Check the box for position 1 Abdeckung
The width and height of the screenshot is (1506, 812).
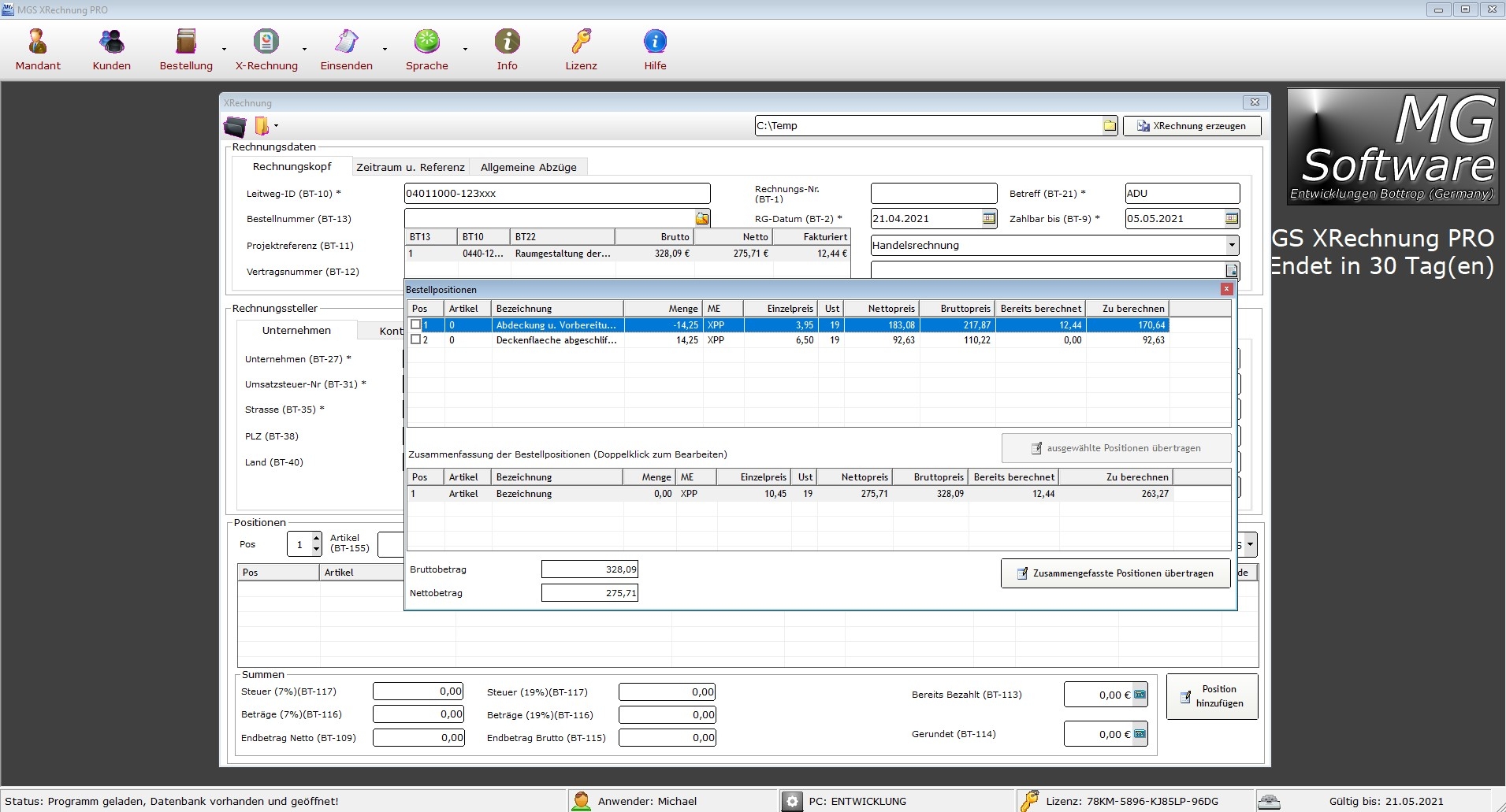tap(416, 324)
